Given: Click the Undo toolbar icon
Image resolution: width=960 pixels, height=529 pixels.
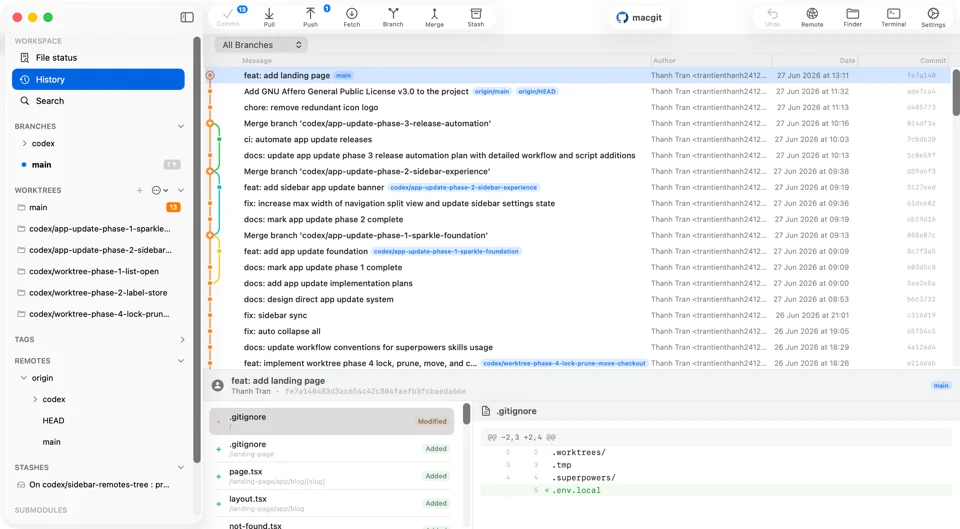Looking at the screenshot, I should 773,17.
